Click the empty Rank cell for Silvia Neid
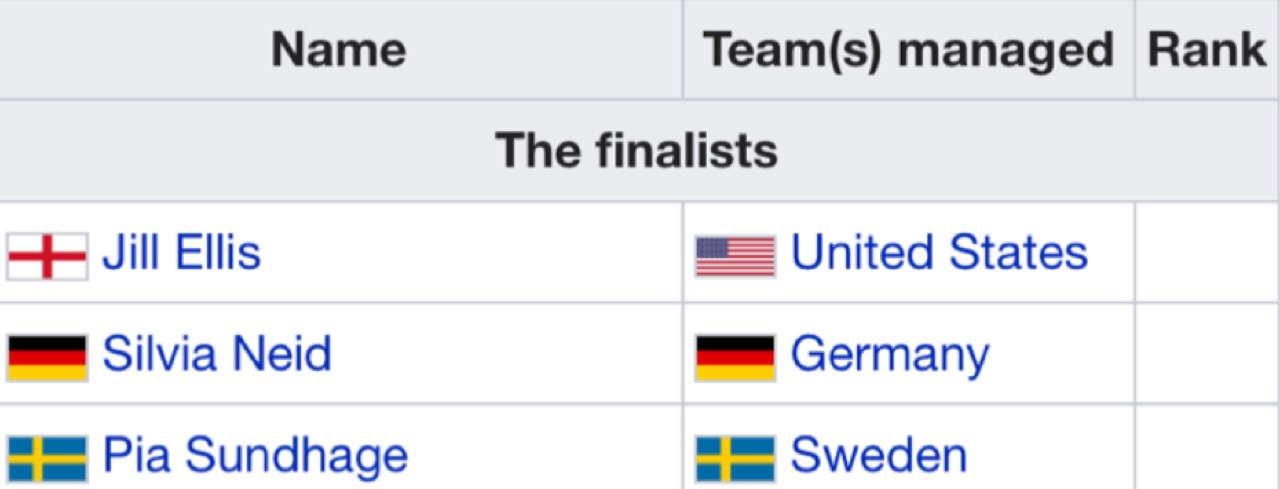 click(x=1208, y=353)
